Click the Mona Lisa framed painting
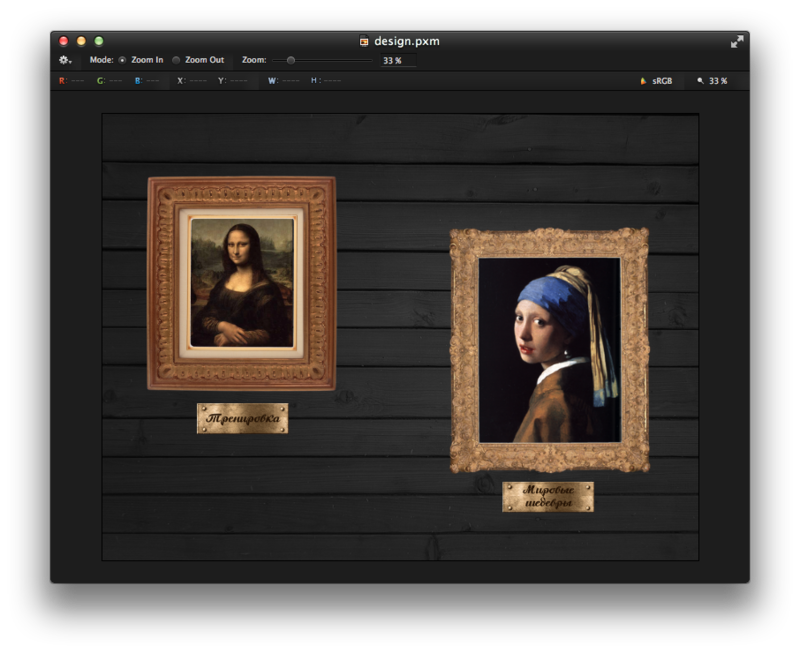This screenshot has height=653, width=800. (241, 284)
